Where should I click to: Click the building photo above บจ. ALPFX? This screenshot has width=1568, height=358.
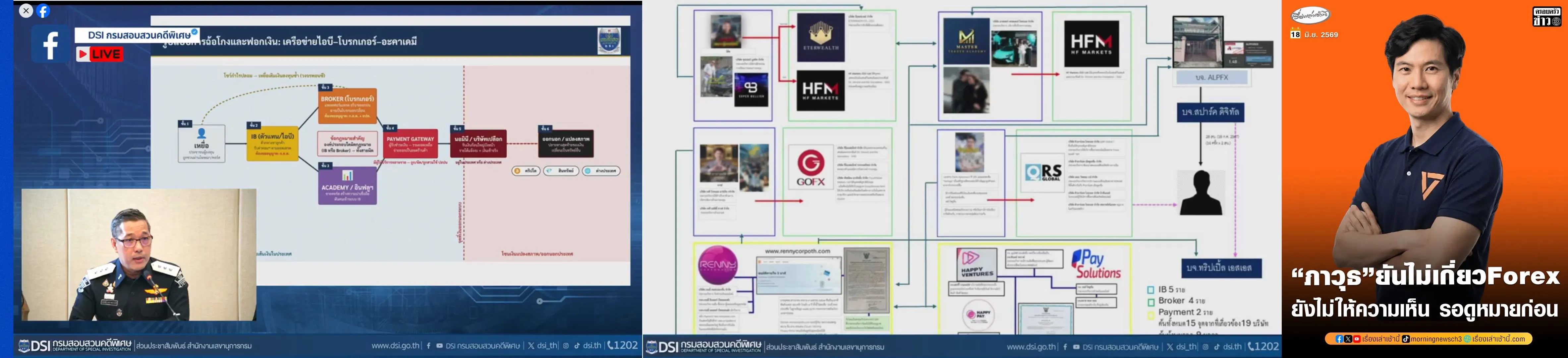pos(1198,42)
